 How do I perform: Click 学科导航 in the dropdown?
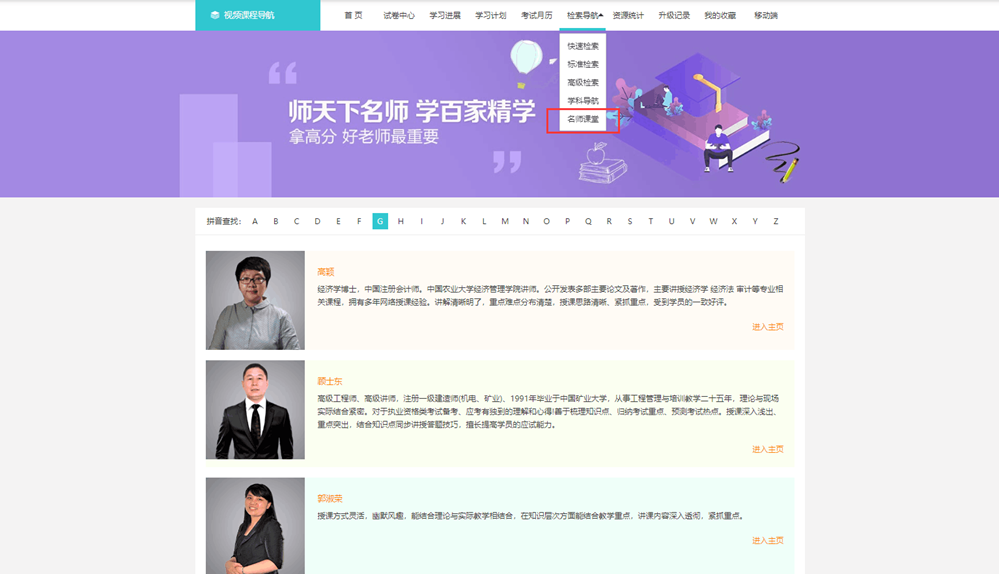[583, 100]
